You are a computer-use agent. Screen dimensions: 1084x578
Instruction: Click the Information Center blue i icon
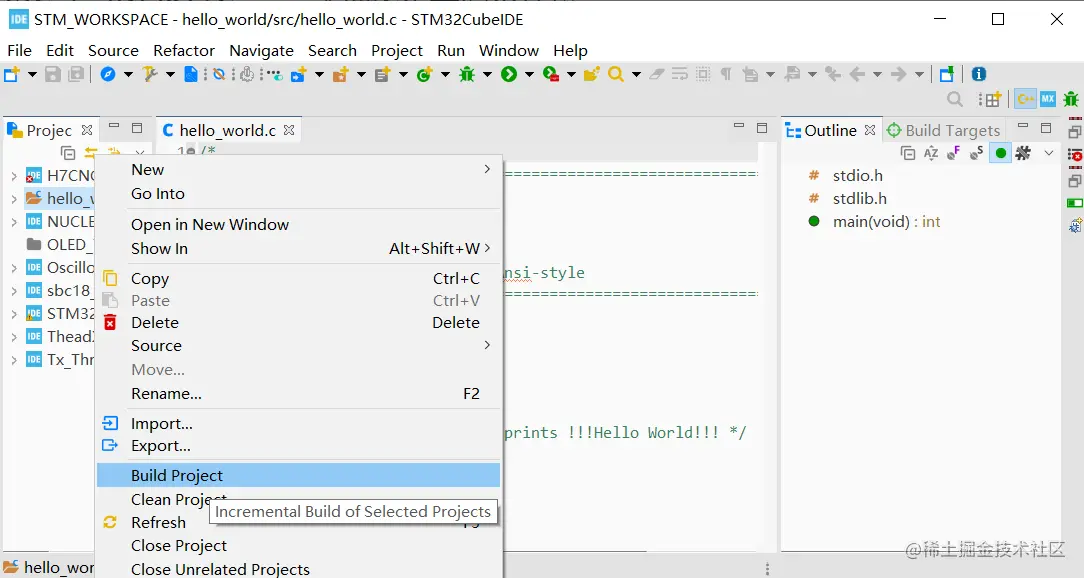pyautogui.click(x=978, y=74)
